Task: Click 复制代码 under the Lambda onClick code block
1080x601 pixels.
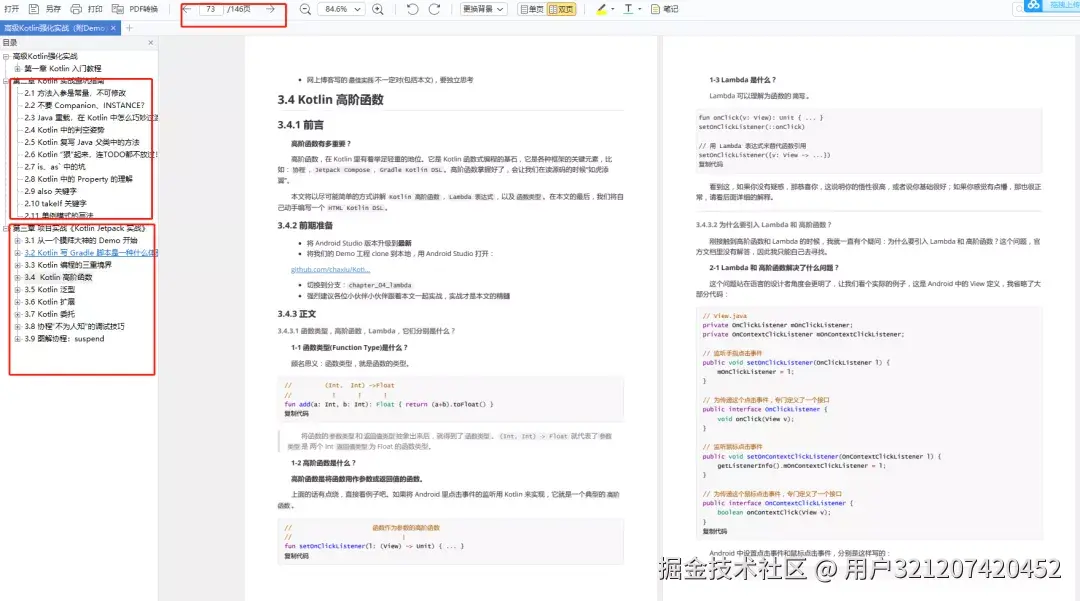Action: 711,165
